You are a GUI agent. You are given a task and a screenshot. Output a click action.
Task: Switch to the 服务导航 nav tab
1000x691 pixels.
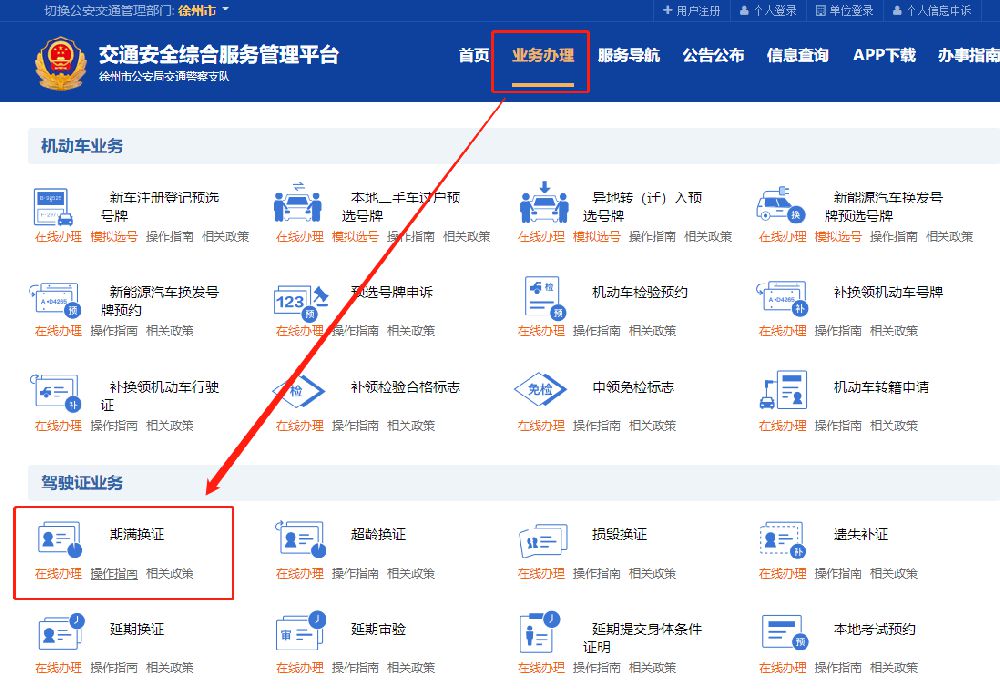click(x=628, y=56)
